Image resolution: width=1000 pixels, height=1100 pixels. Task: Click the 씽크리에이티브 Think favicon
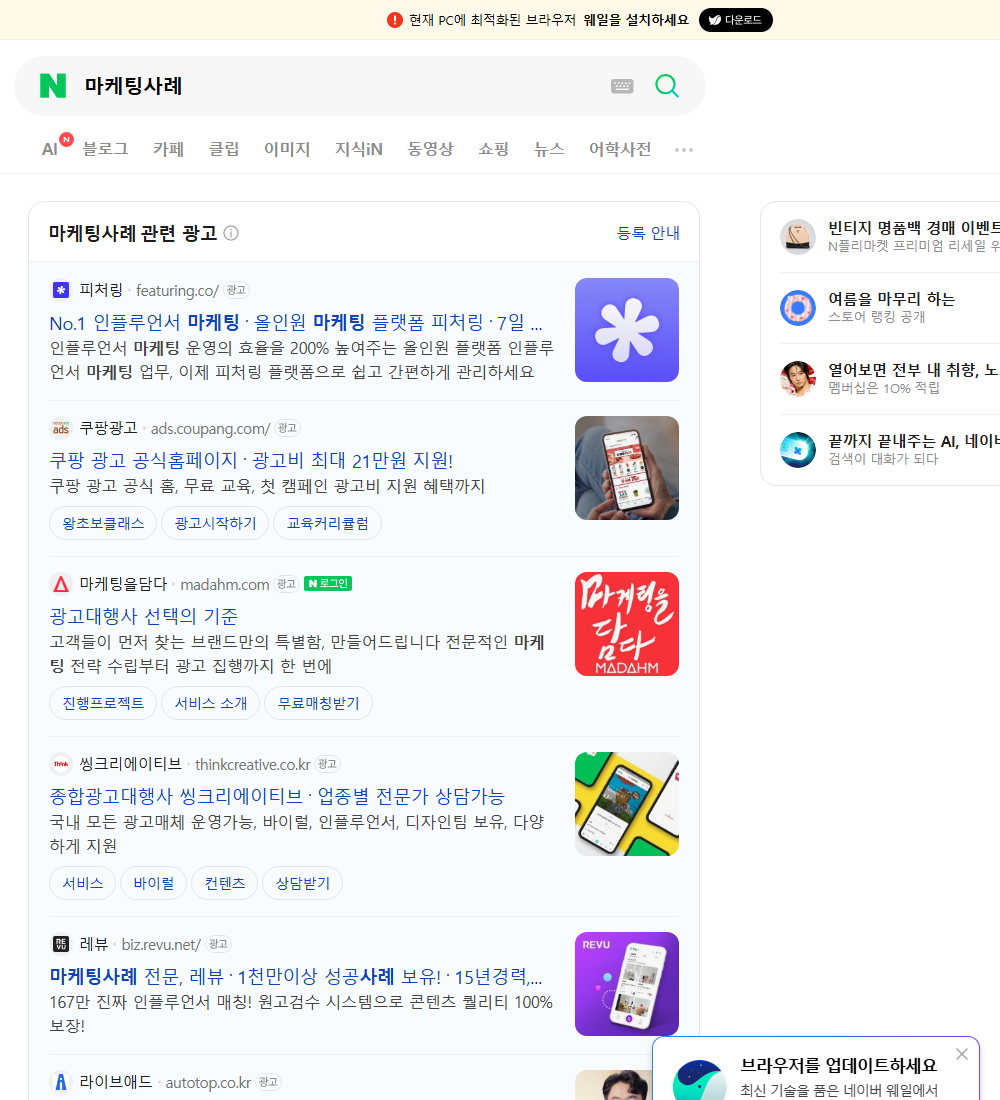click(x=61, y=763)
